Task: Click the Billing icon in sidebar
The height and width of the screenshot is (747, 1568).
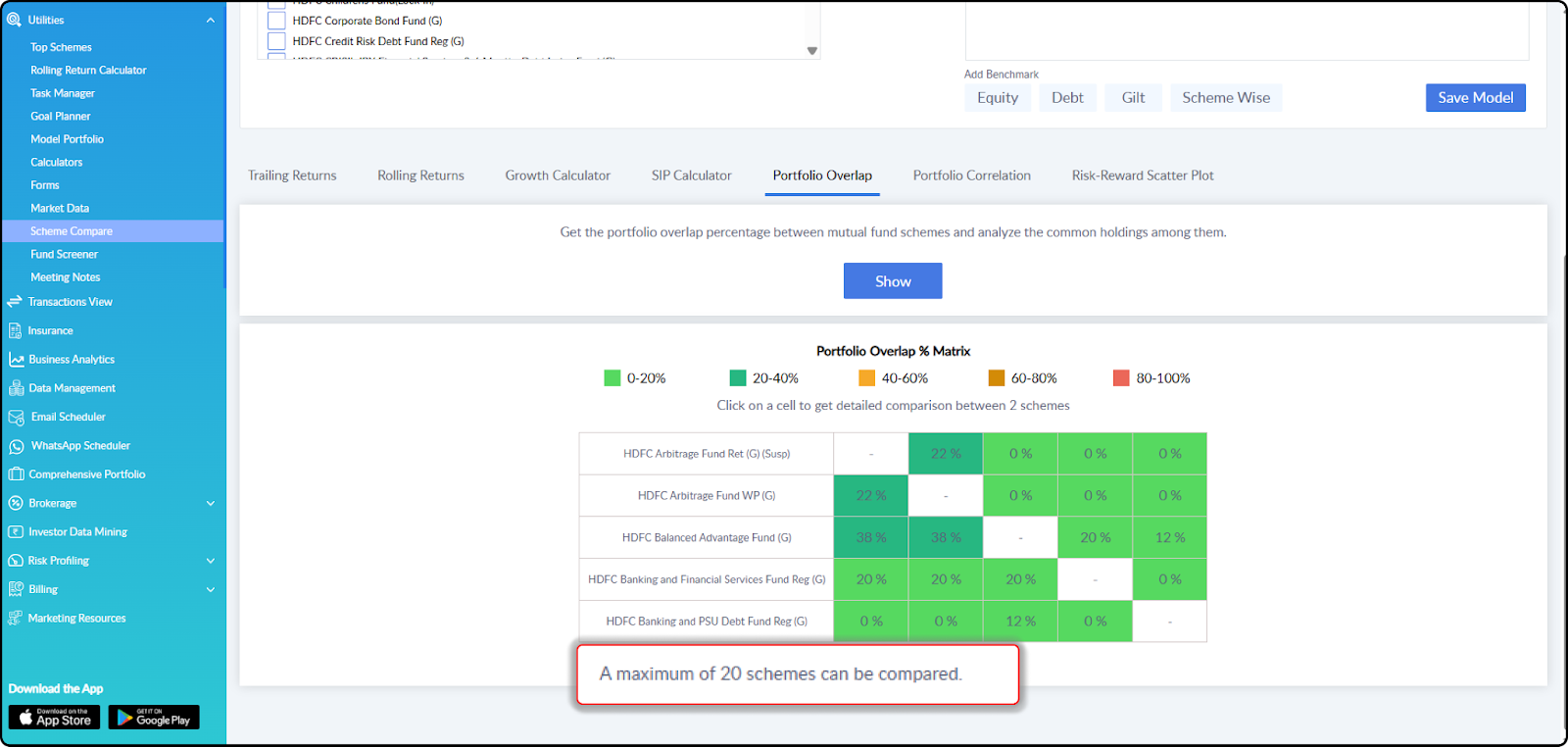Action: pyautogui.click(x=16, y=589)
